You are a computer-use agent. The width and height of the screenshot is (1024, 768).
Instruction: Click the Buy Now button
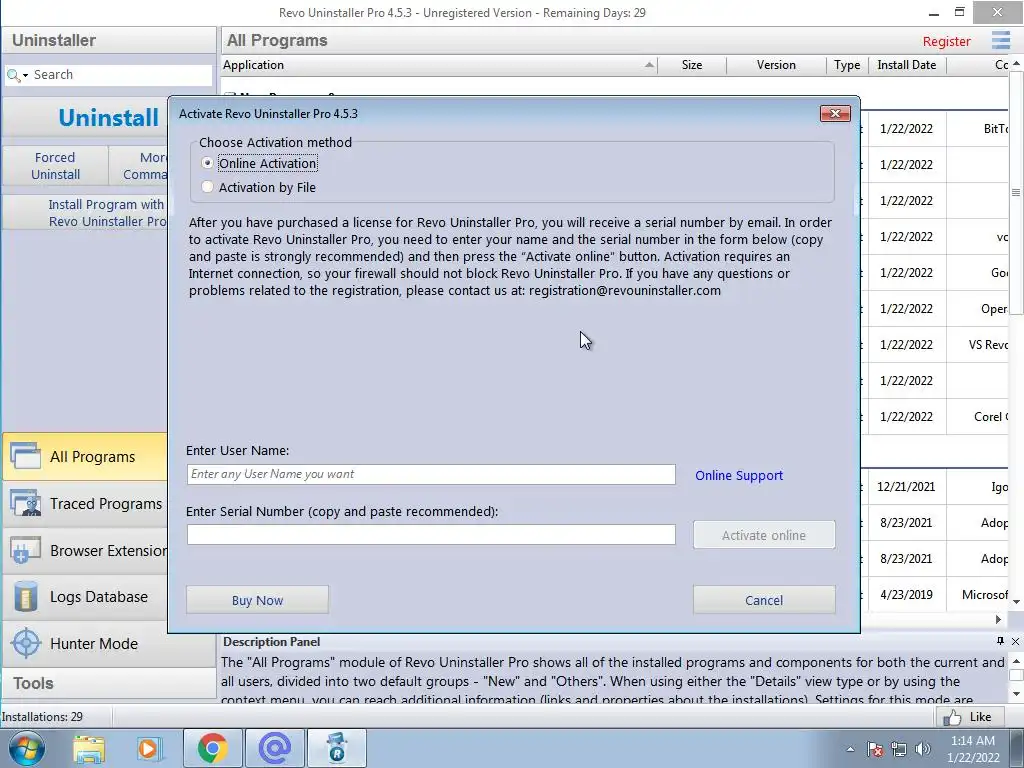257,600
